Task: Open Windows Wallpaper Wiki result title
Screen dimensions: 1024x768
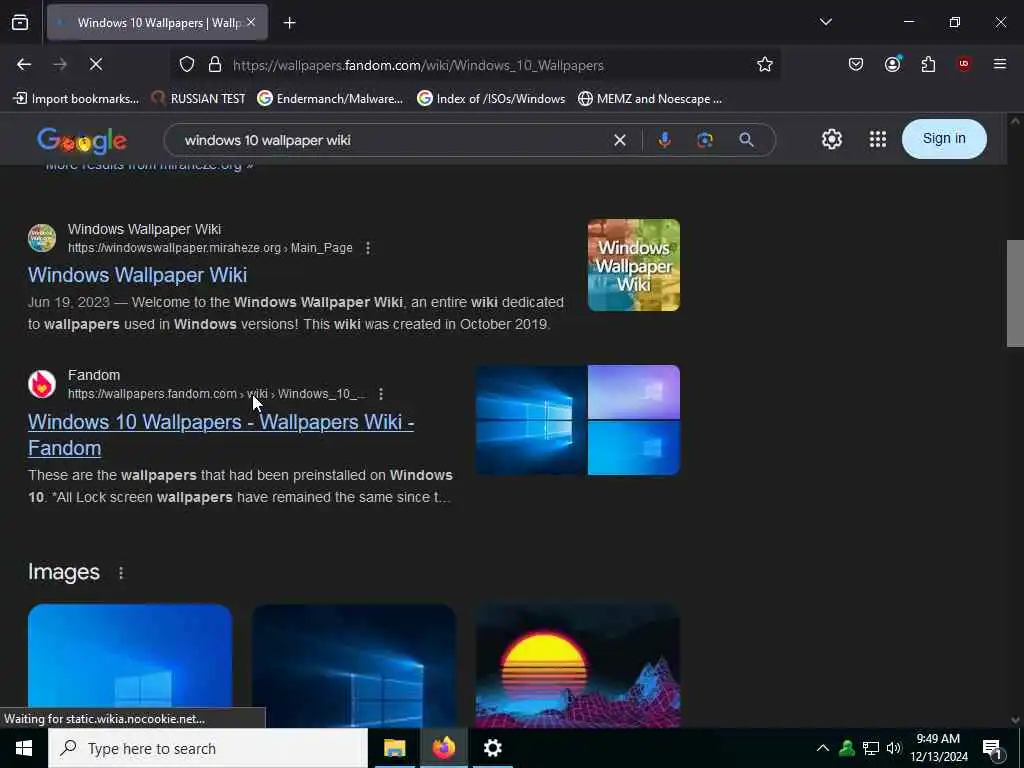Action: [137, 275]
